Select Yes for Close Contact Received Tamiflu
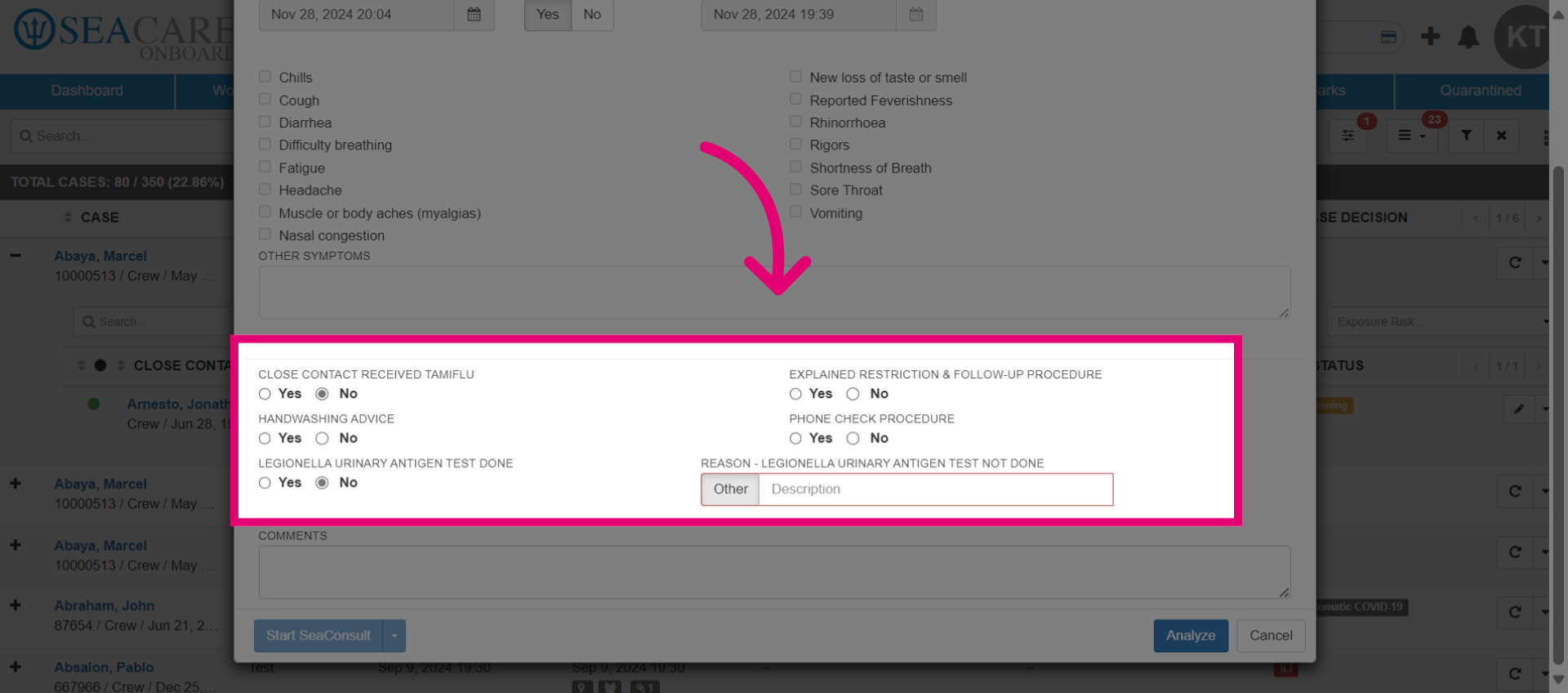The height and width of the screenshot is (693, 1568). pos(265,394)
